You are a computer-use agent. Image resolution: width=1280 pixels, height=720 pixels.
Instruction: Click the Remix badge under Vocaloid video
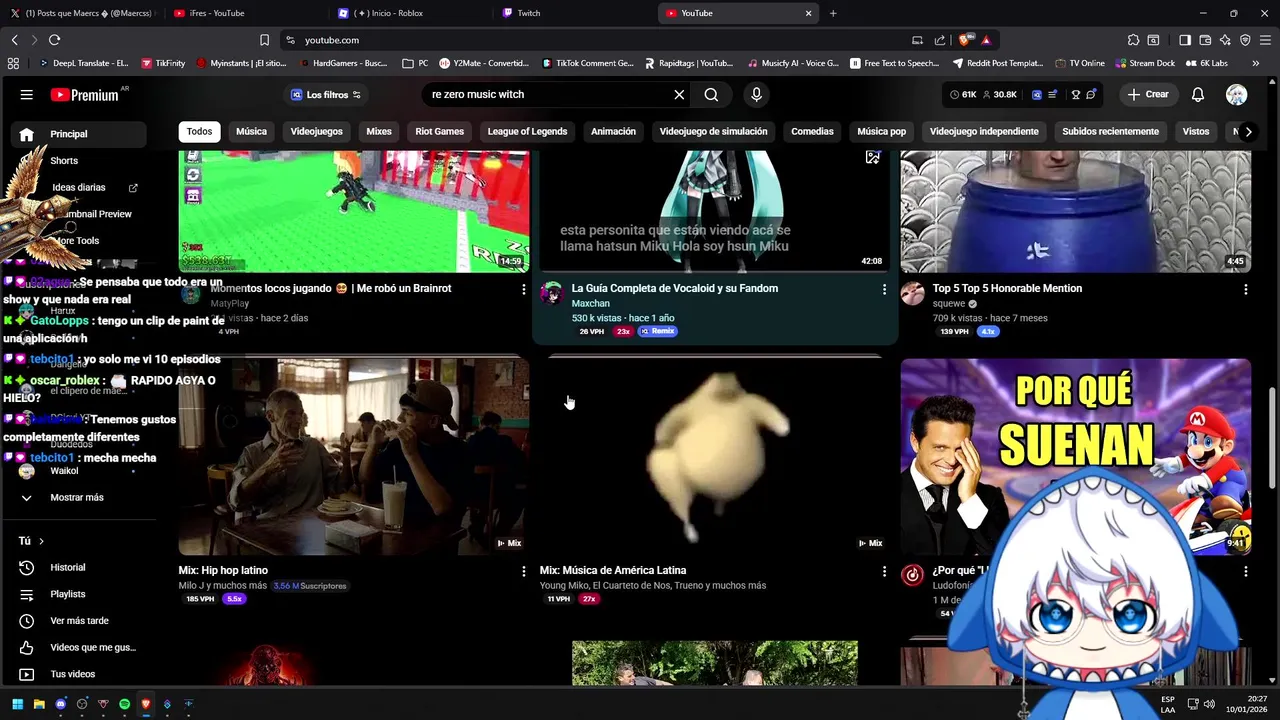point(658,331)
